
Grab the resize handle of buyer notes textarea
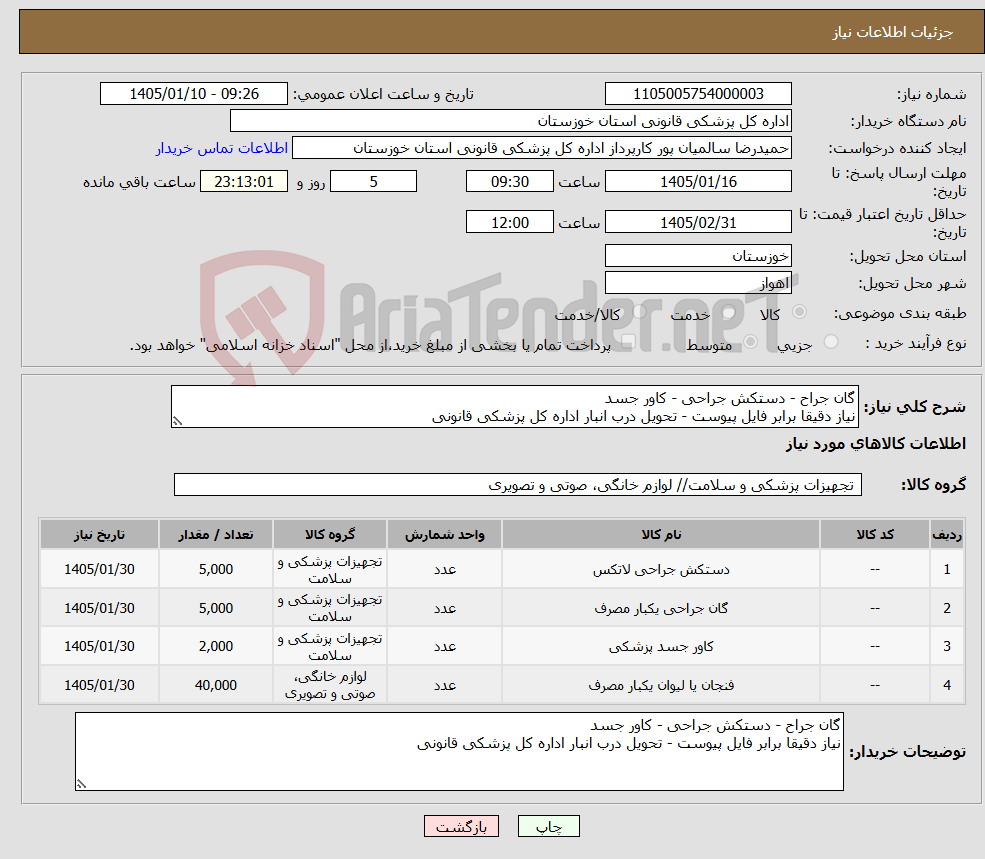[x=81, y=784]
